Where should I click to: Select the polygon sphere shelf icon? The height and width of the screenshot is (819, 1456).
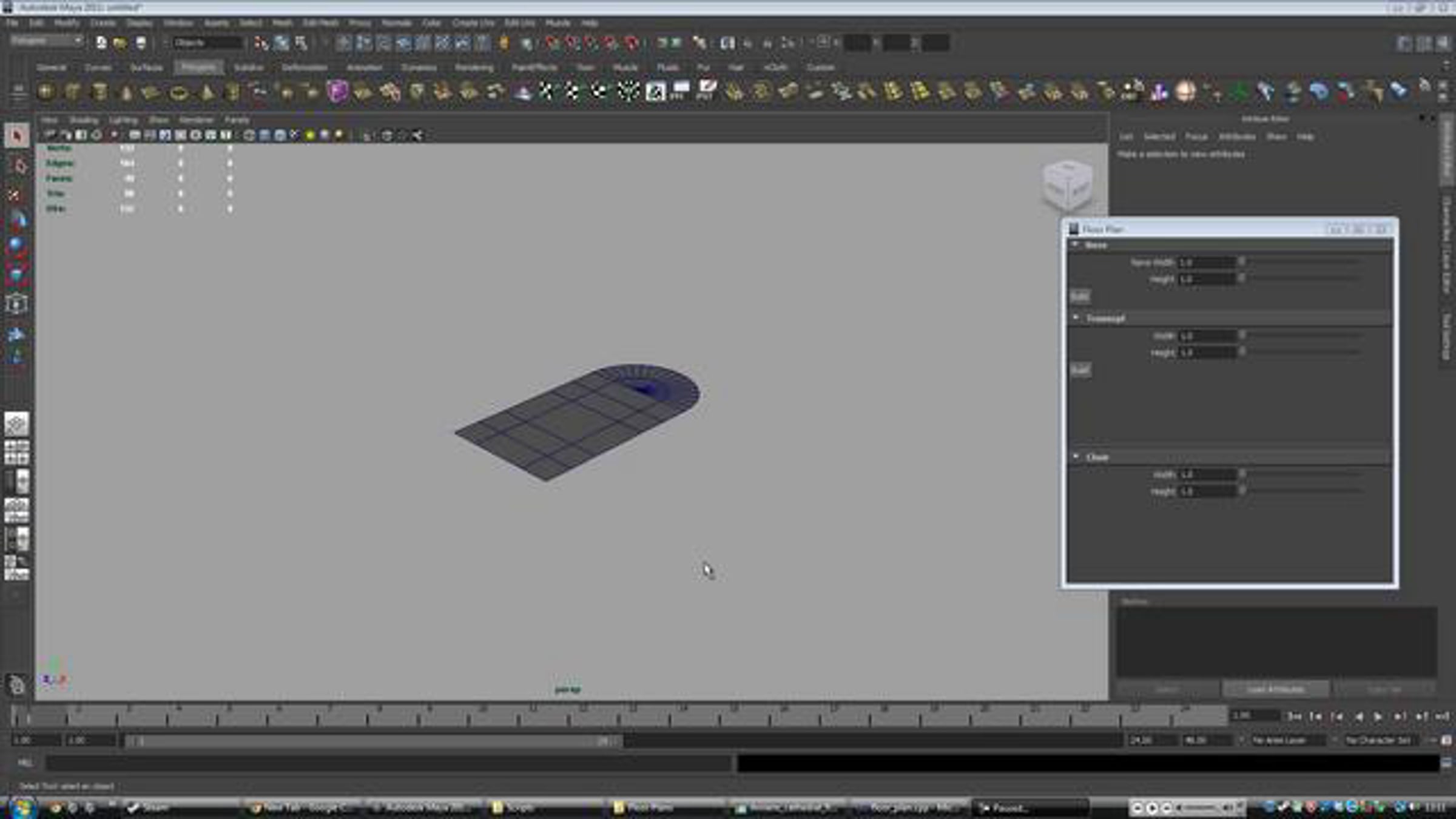(x=46, y=92)
